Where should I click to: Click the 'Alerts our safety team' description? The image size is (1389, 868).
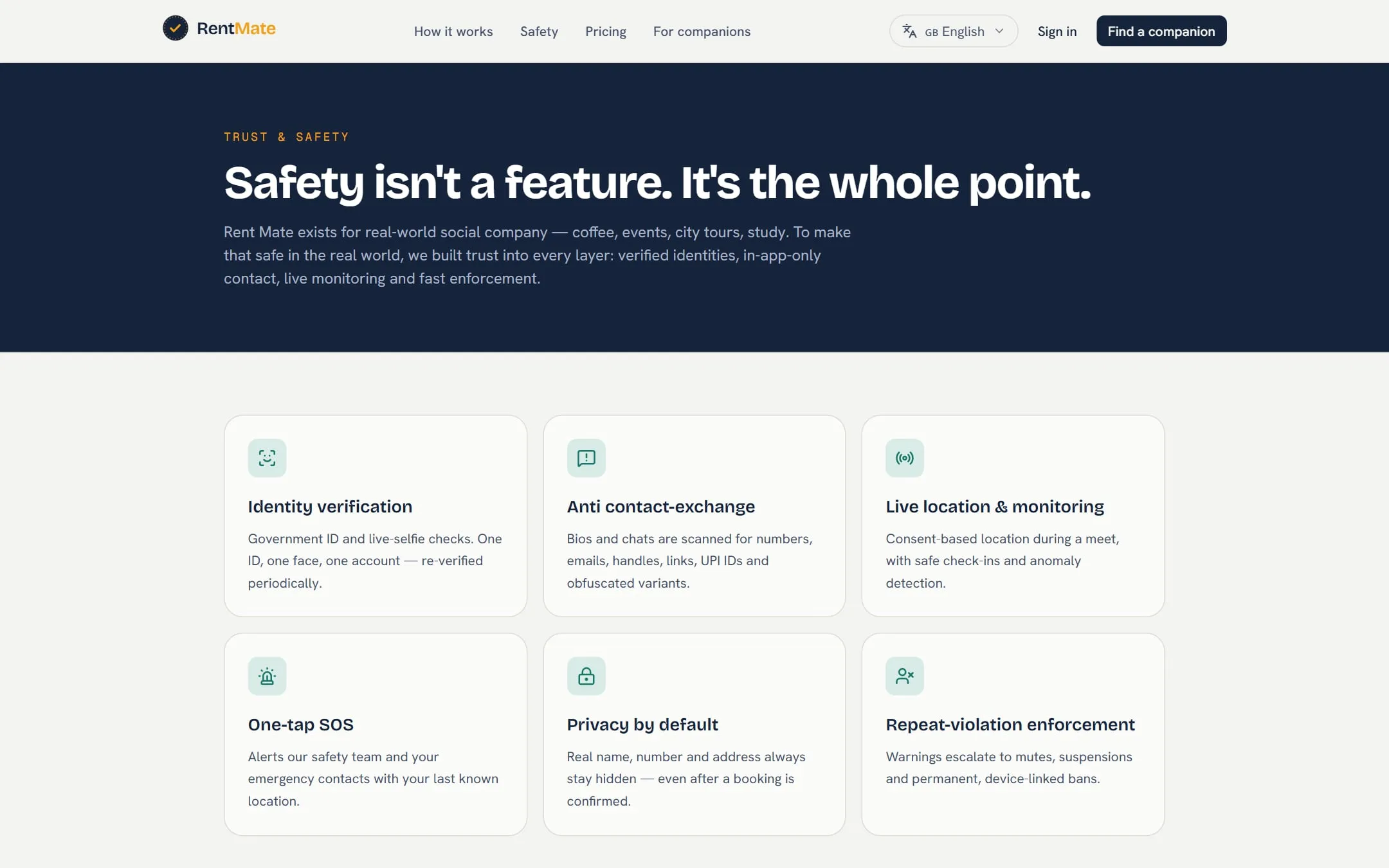[373, 779]
